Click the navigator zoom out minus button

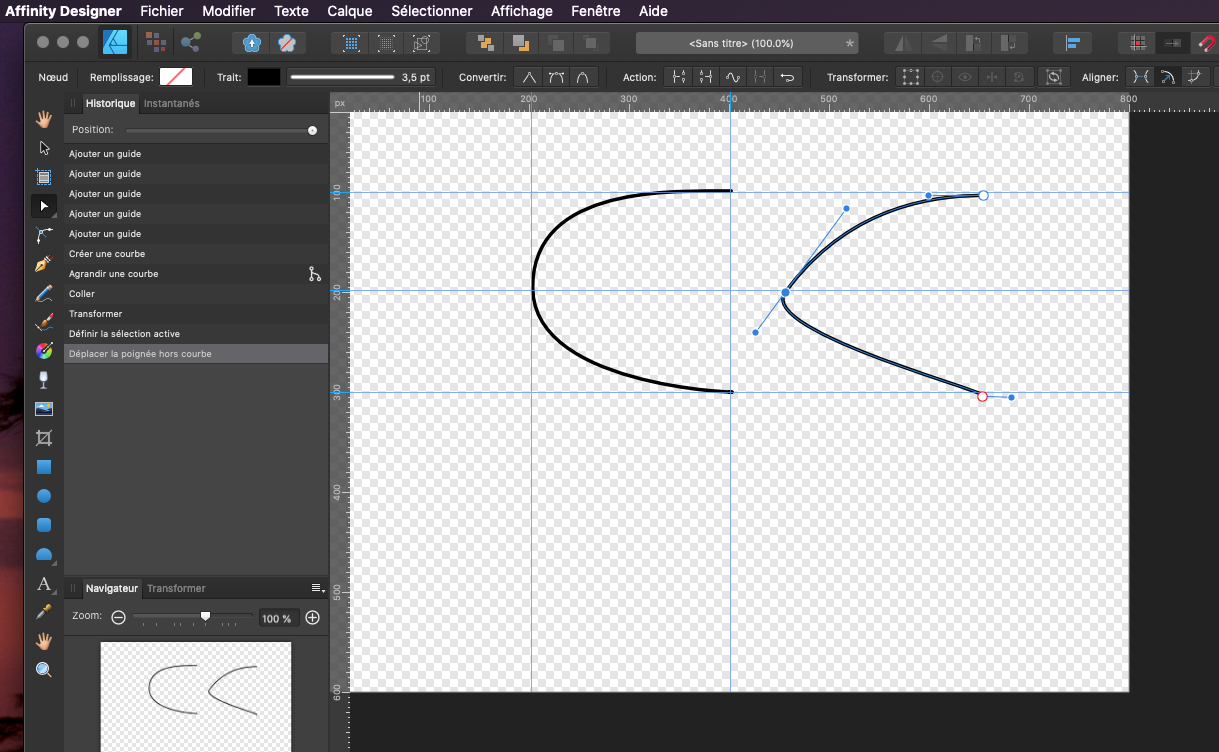tap(118, 618)
